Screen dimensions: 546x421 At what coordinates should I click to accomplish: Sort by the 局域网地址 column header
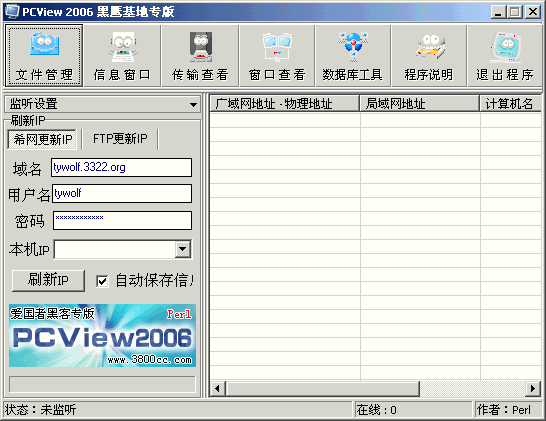[420, 104]
